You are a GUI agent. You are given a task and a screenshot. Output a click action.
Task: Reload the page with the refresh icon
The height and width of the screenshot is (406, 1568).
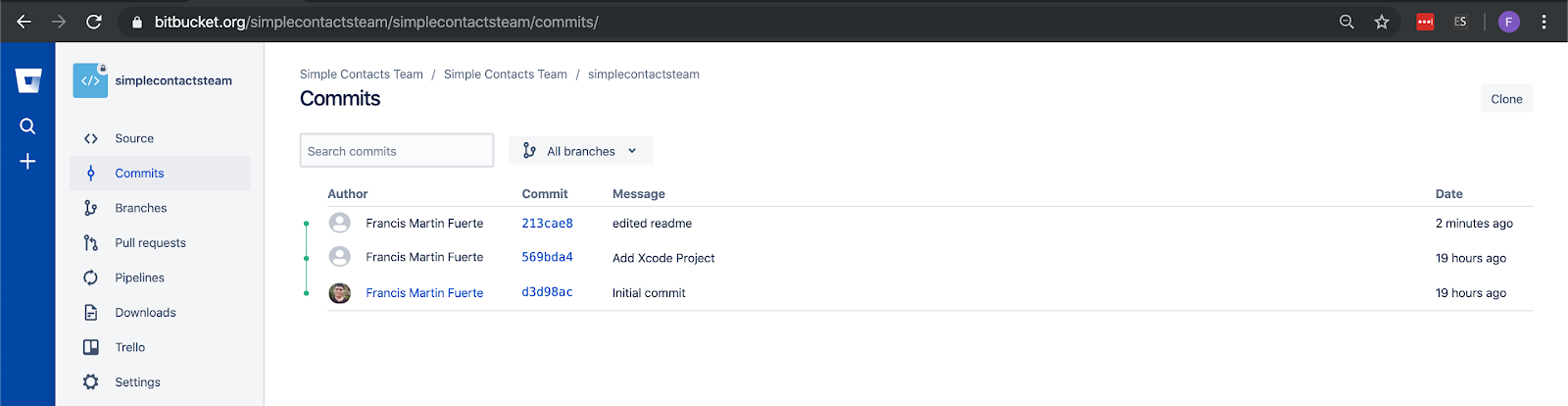coord(94,22)
